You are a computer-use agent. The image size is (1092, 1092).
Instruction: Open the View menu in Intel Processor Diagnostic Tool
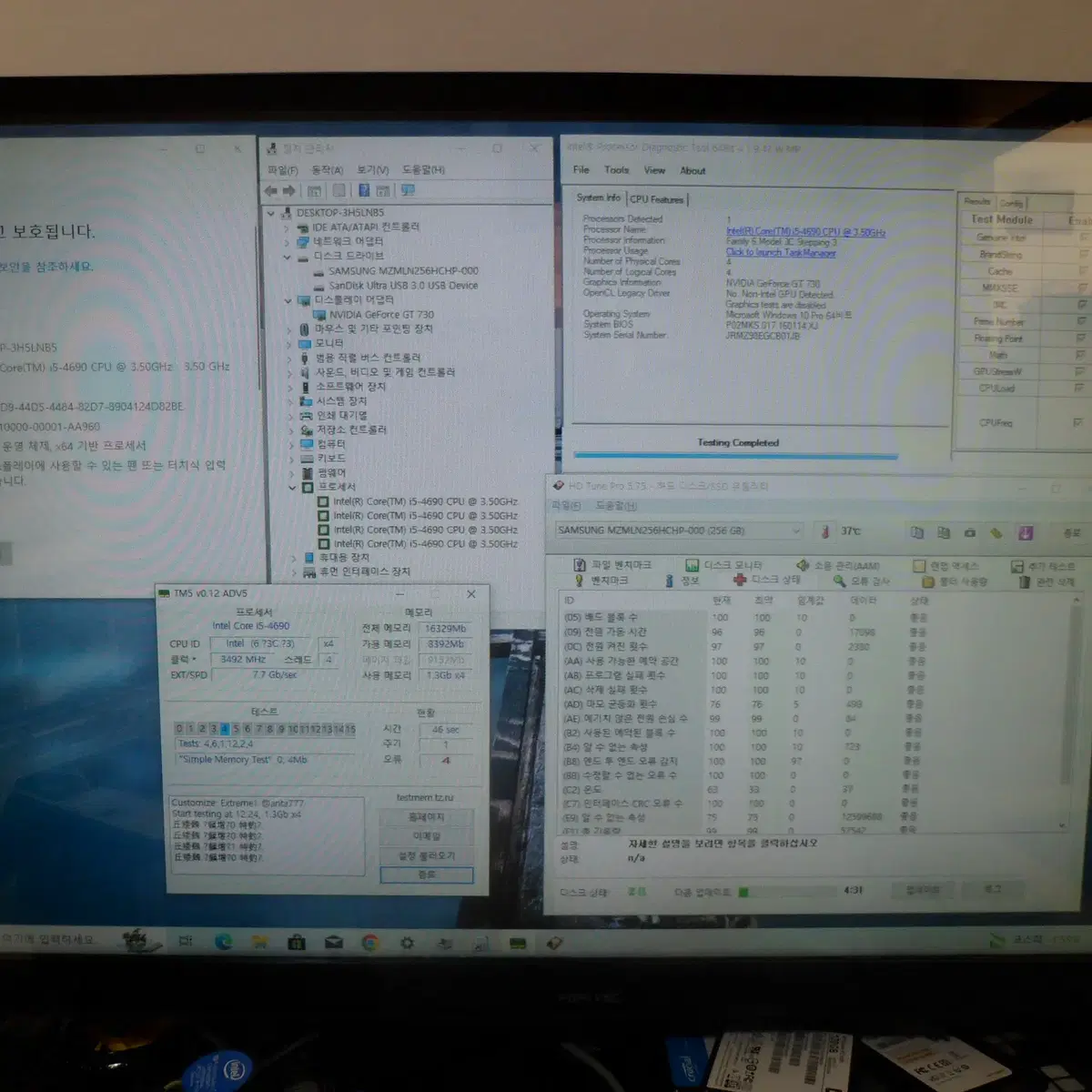point(654,170)
